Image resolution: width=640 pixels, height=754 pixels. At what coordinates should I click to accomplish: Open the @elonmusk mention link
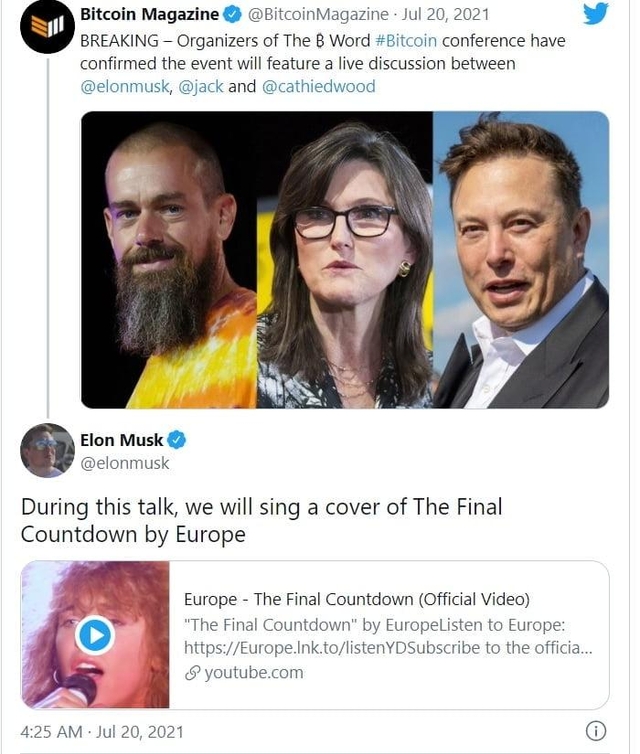124,86
